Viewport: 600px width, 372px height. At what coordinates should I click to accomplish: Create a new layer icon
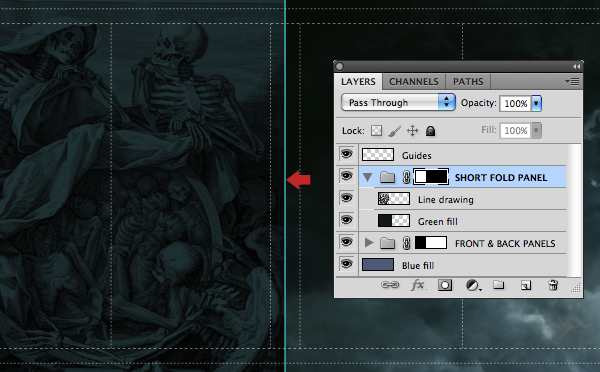(526, 285)
